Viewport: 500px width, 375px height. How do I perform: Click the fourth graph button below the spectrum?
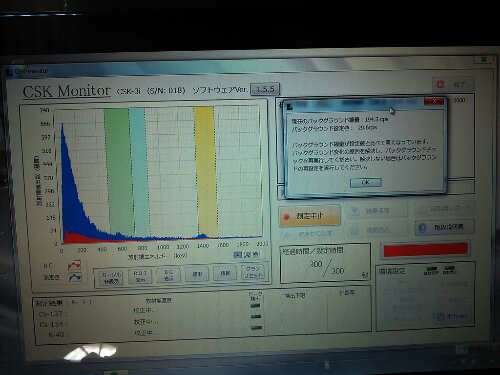coord(197,274)
